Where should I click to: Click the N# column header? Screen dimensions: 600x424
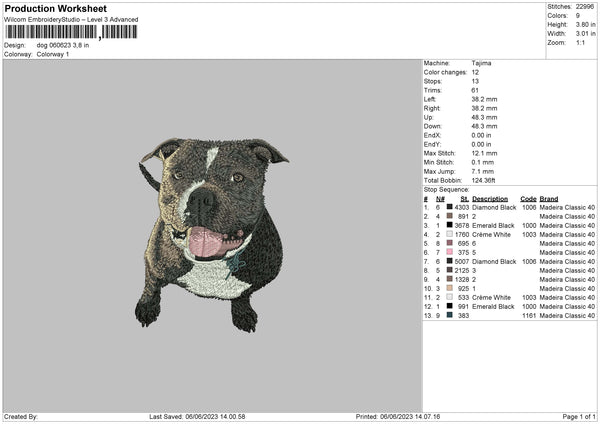[x=440, y=199]
